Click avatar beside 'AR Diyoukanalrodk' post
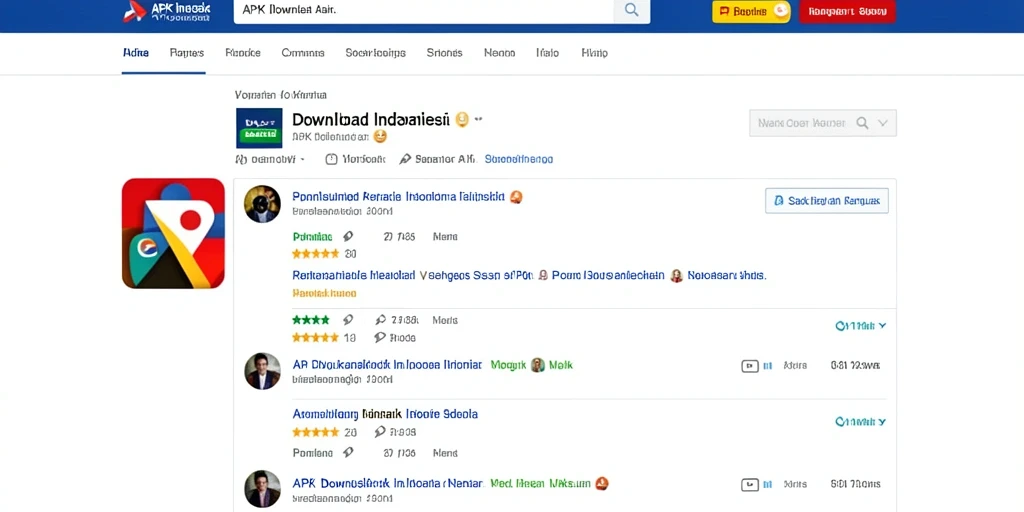 click(263, 371)
